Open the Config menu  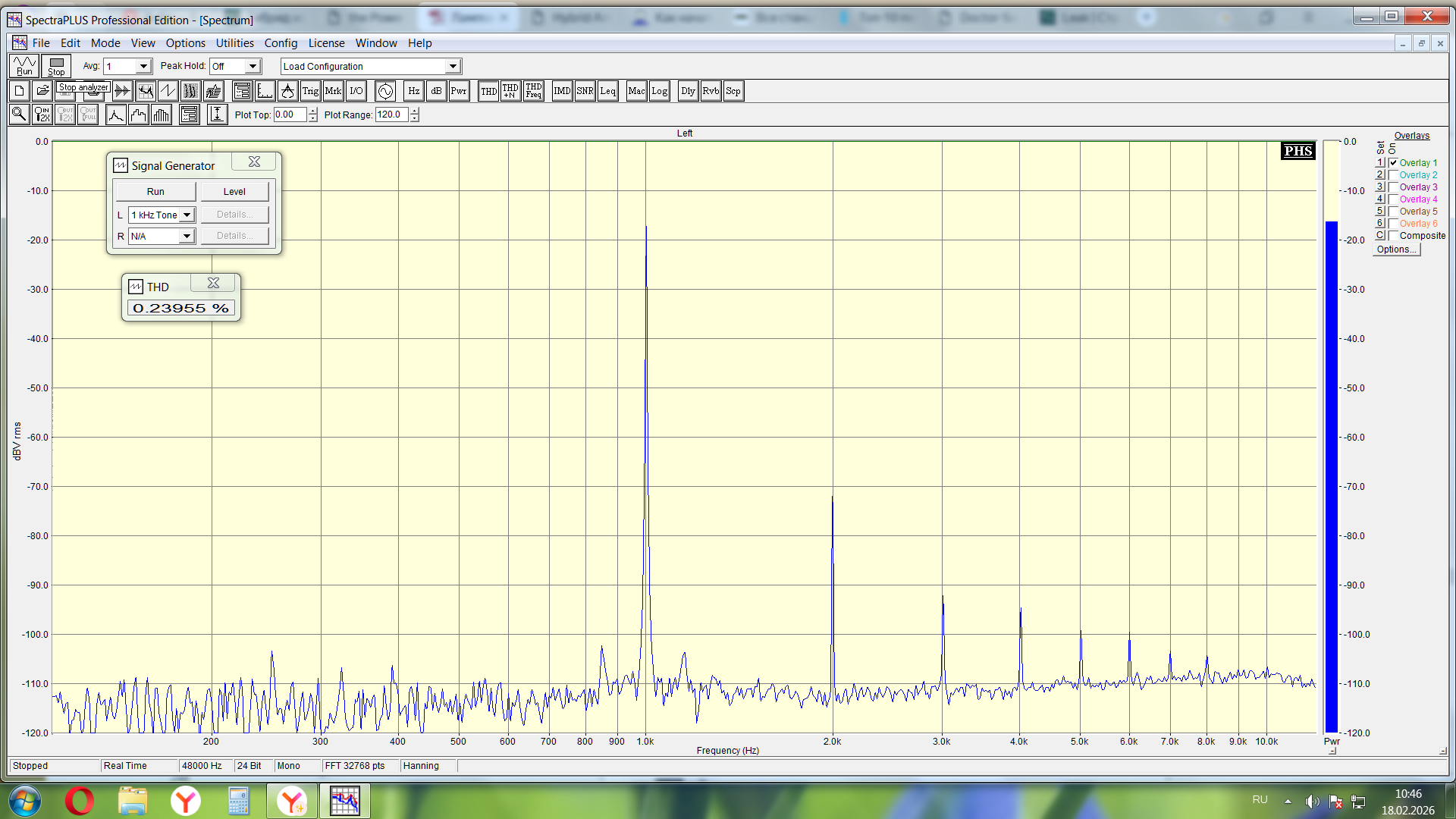281,43
